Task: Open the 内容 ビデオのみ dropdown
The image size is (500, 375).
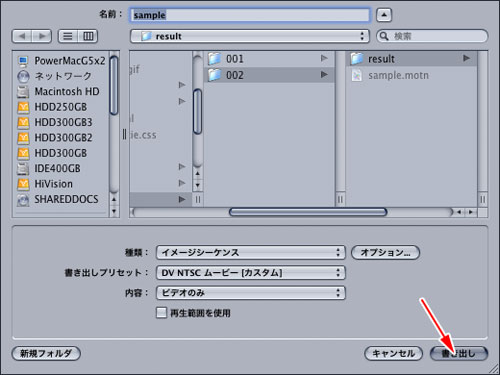Action: coord(251,293)
